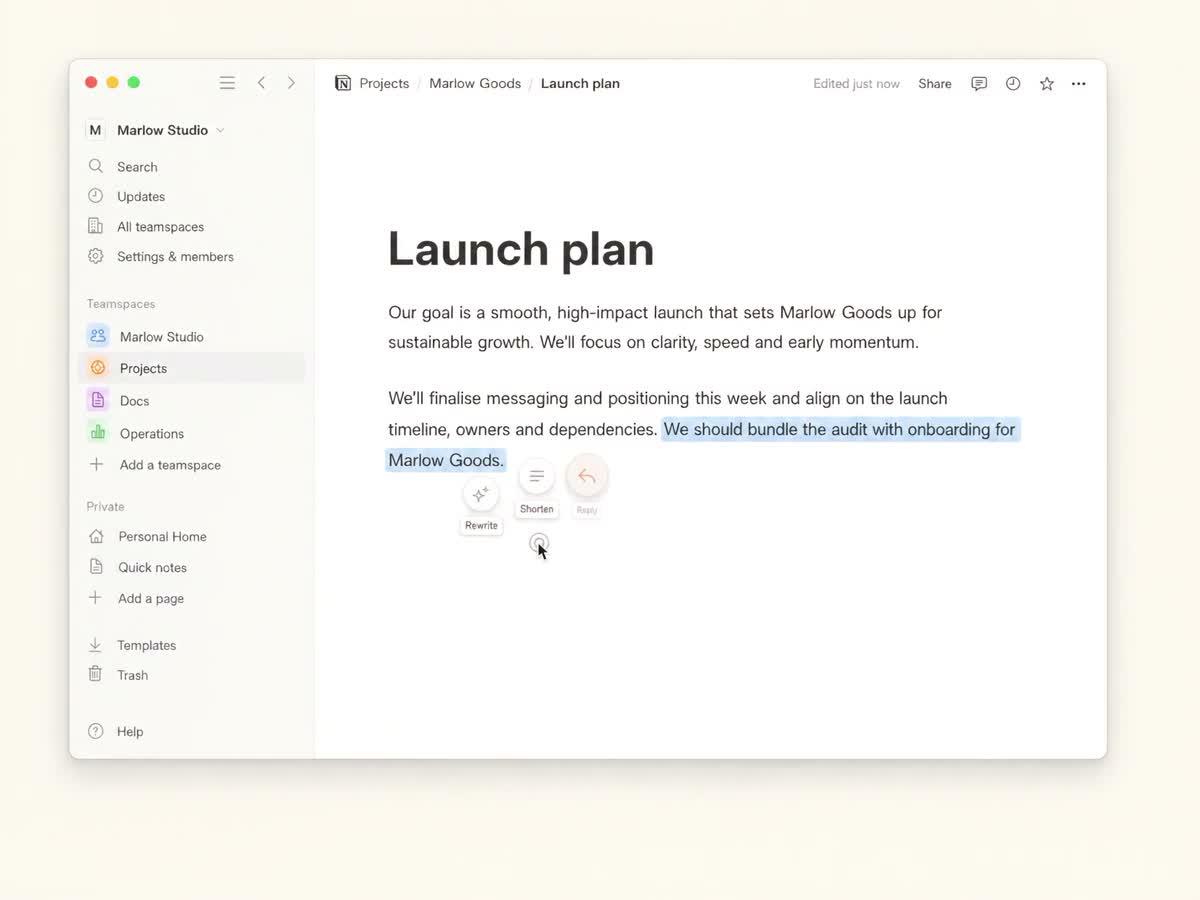Click the purple Docs teamspace icon
The height and width of the screenshot is (900, 1200).
pos(98,400)
